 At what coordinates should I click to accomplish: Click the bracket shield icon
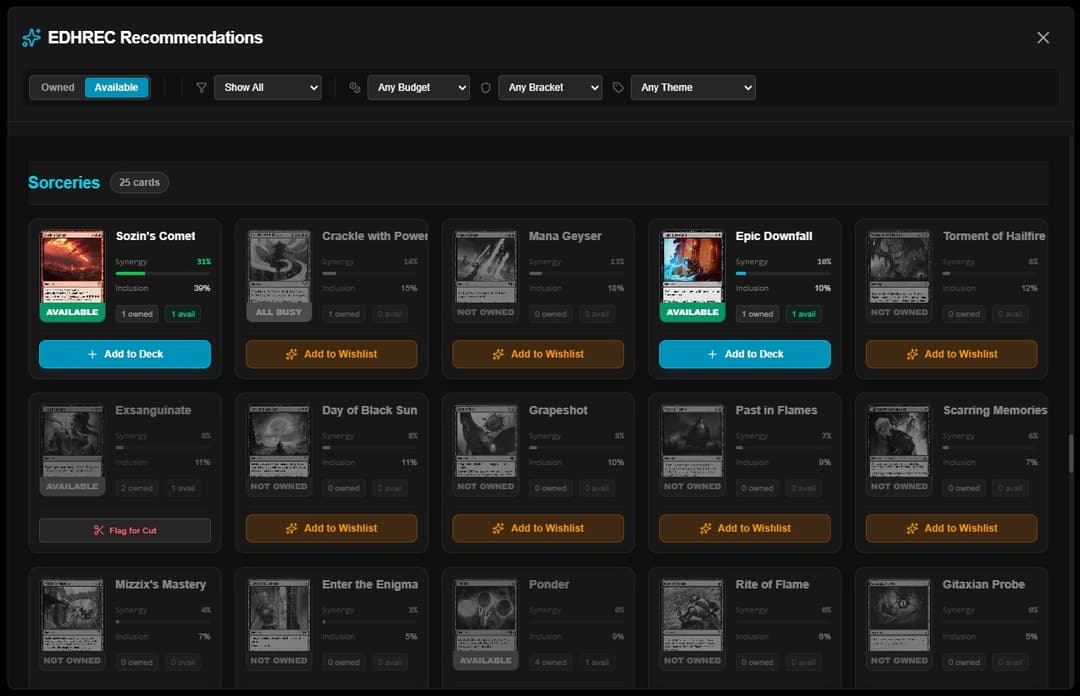coord(486,88)
